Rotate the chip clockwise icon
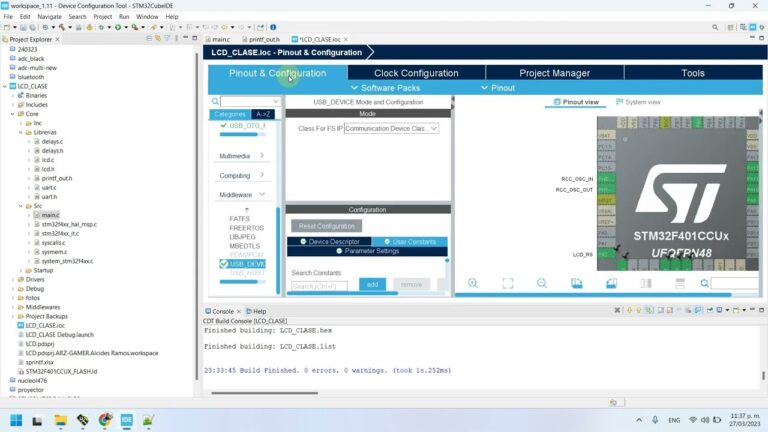This screenshot has width=768, height=432. click(x=577, y=283)
